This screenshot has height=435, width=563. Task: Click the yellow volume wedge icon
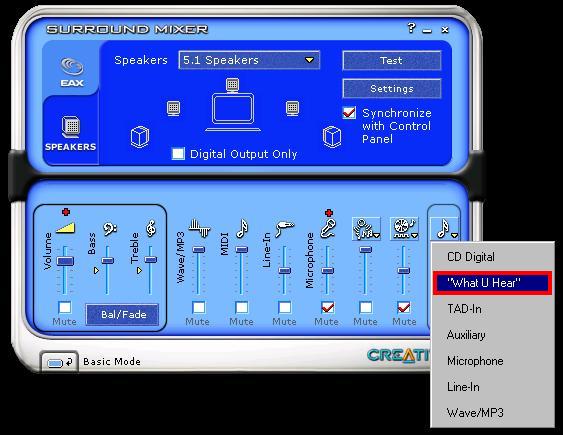coord(65,228)
